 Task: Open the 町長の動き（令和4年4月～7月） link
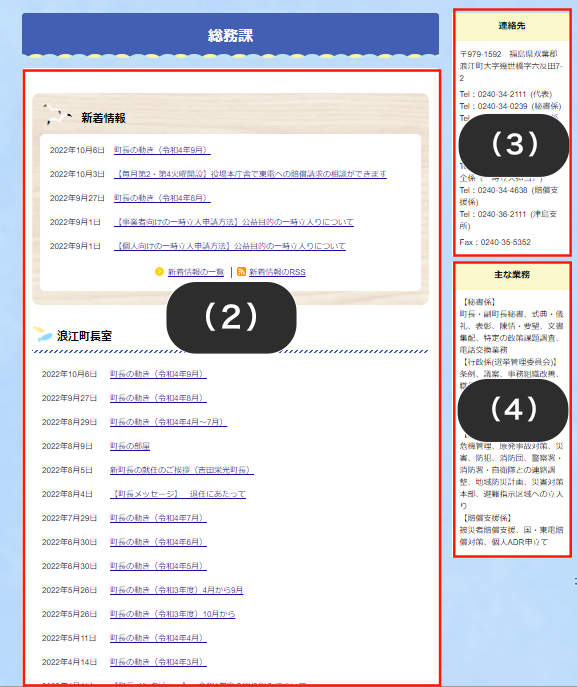(168, 422)
